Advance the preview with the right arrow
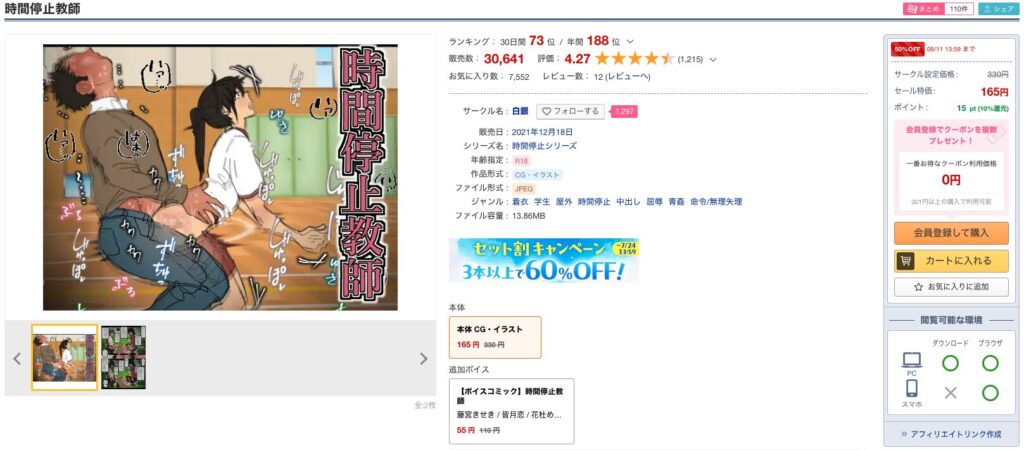Screen dimensions: 1024x450 pyautogui.click(x=423, y=358)
